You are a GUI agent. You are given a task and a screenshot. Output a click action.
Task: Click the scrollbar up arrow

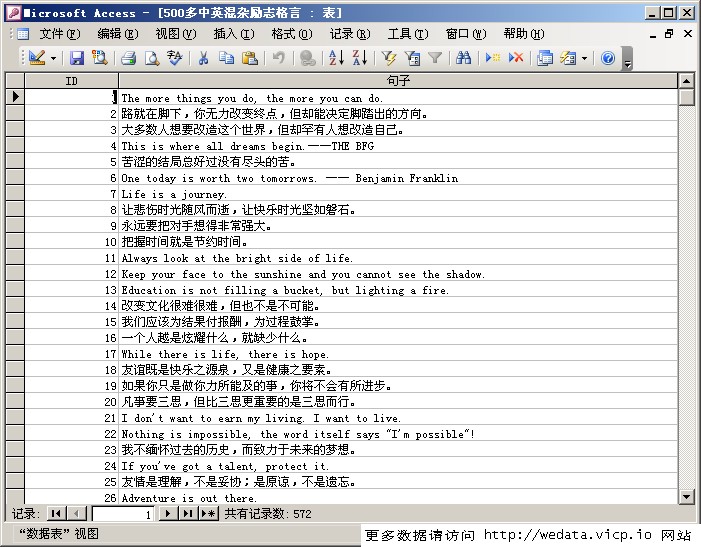click(686, 81)
